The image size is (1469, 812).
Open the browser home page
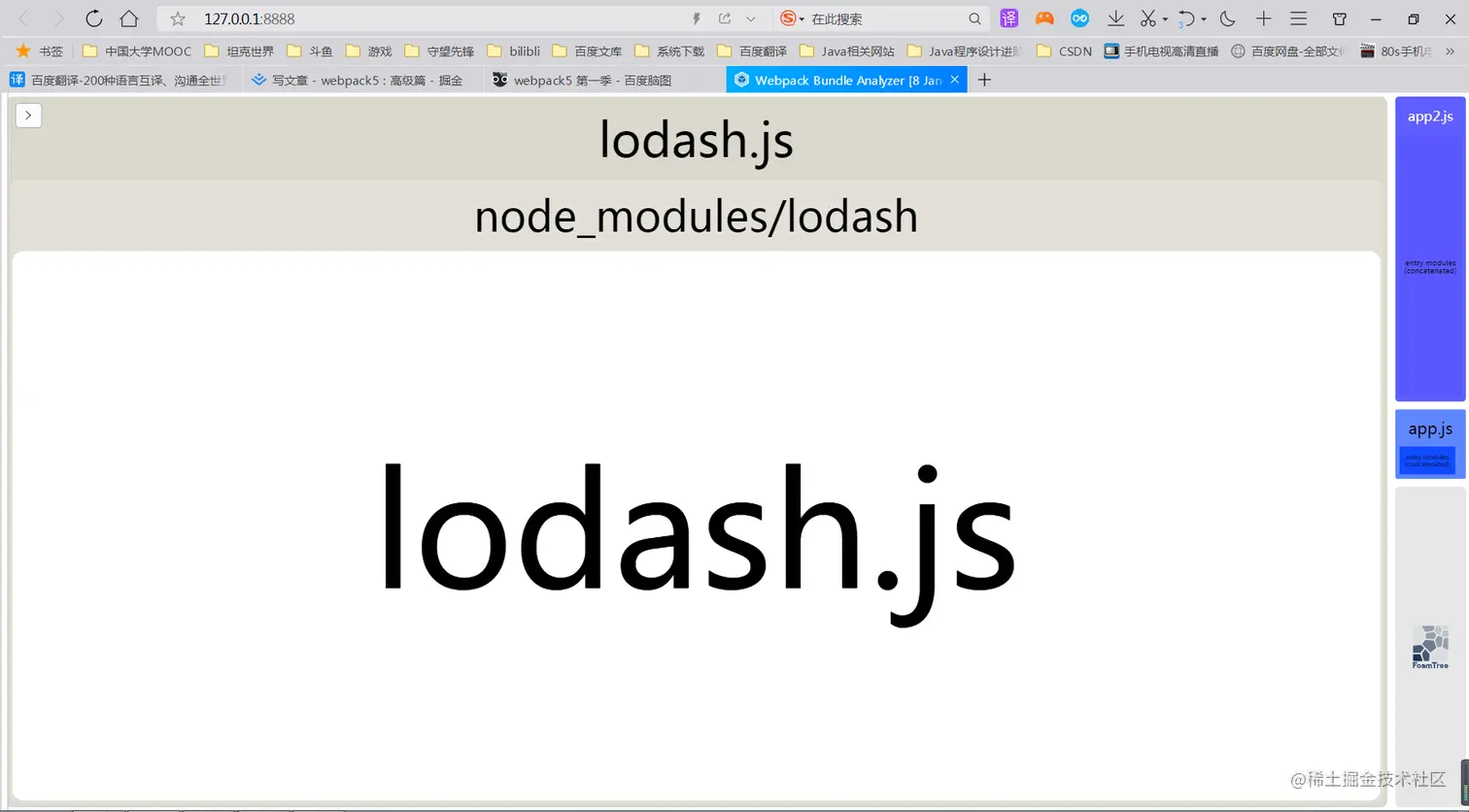(128, 18)
